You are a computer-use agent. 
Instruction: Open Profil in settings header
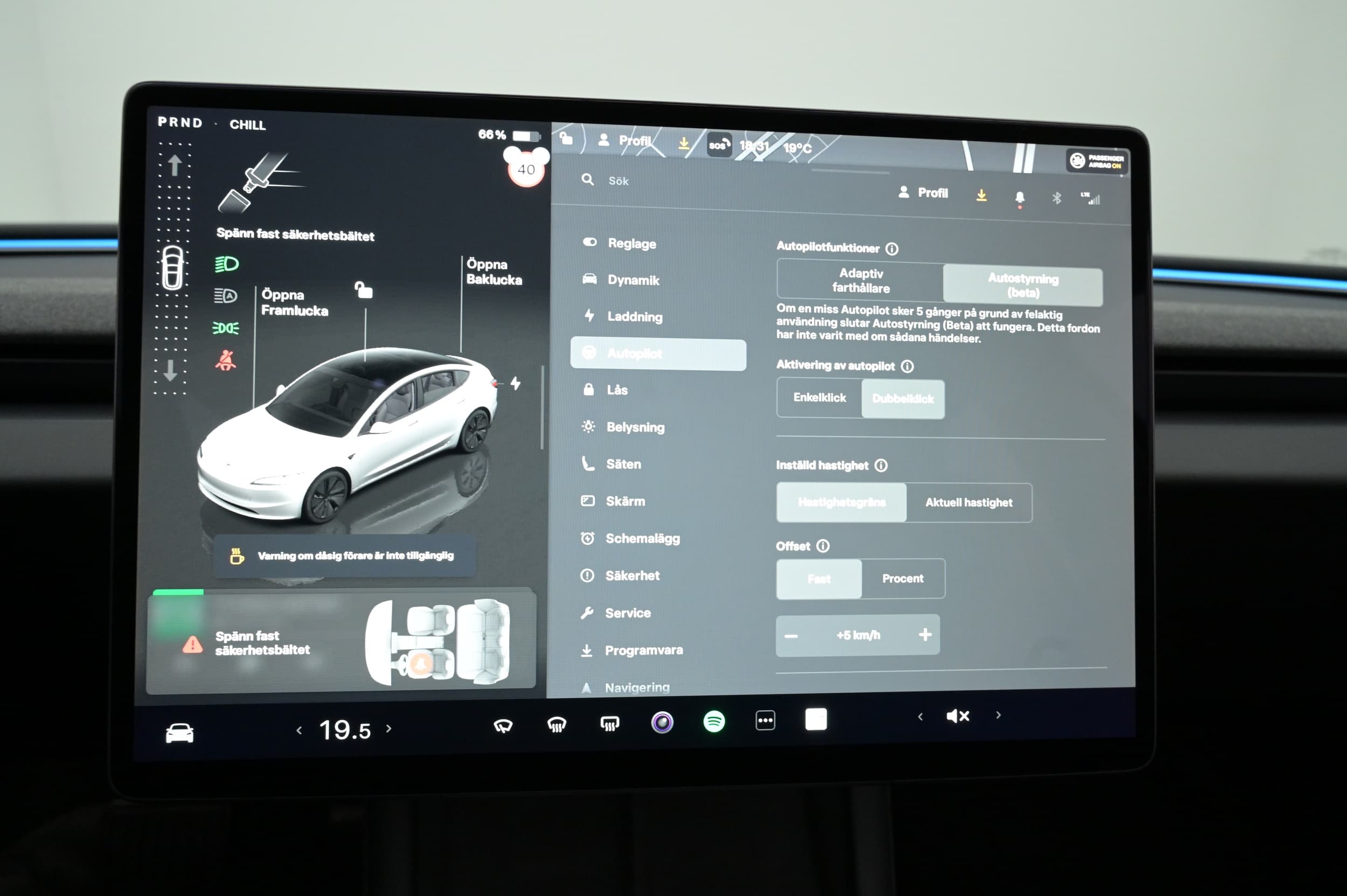click(x=922, y=192)
